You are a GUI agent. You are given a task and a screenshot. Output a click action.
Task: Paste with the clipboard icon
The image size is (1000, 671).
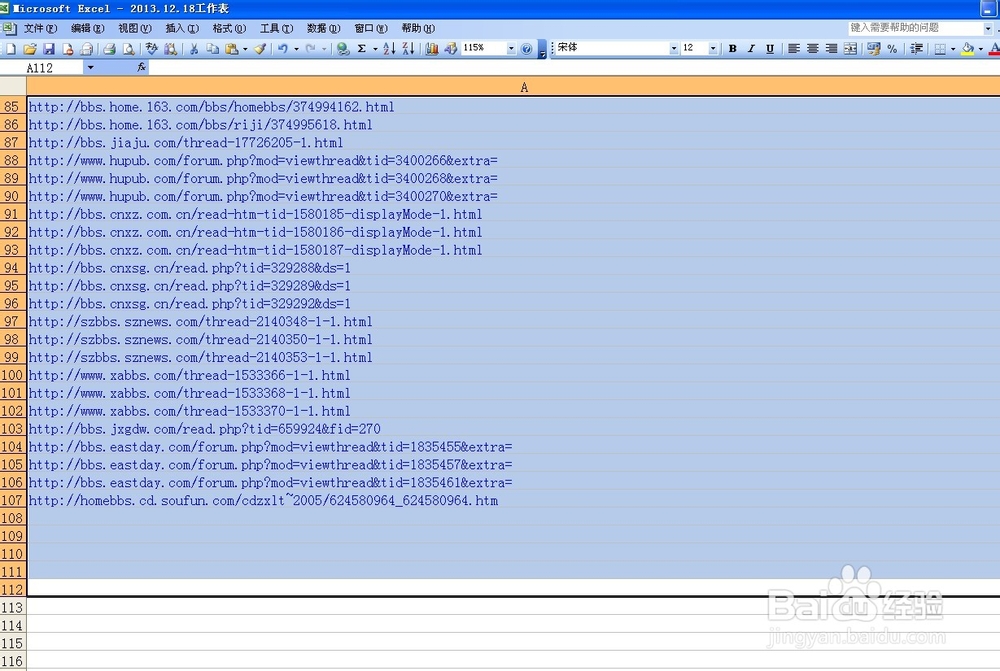click(232, 48)
